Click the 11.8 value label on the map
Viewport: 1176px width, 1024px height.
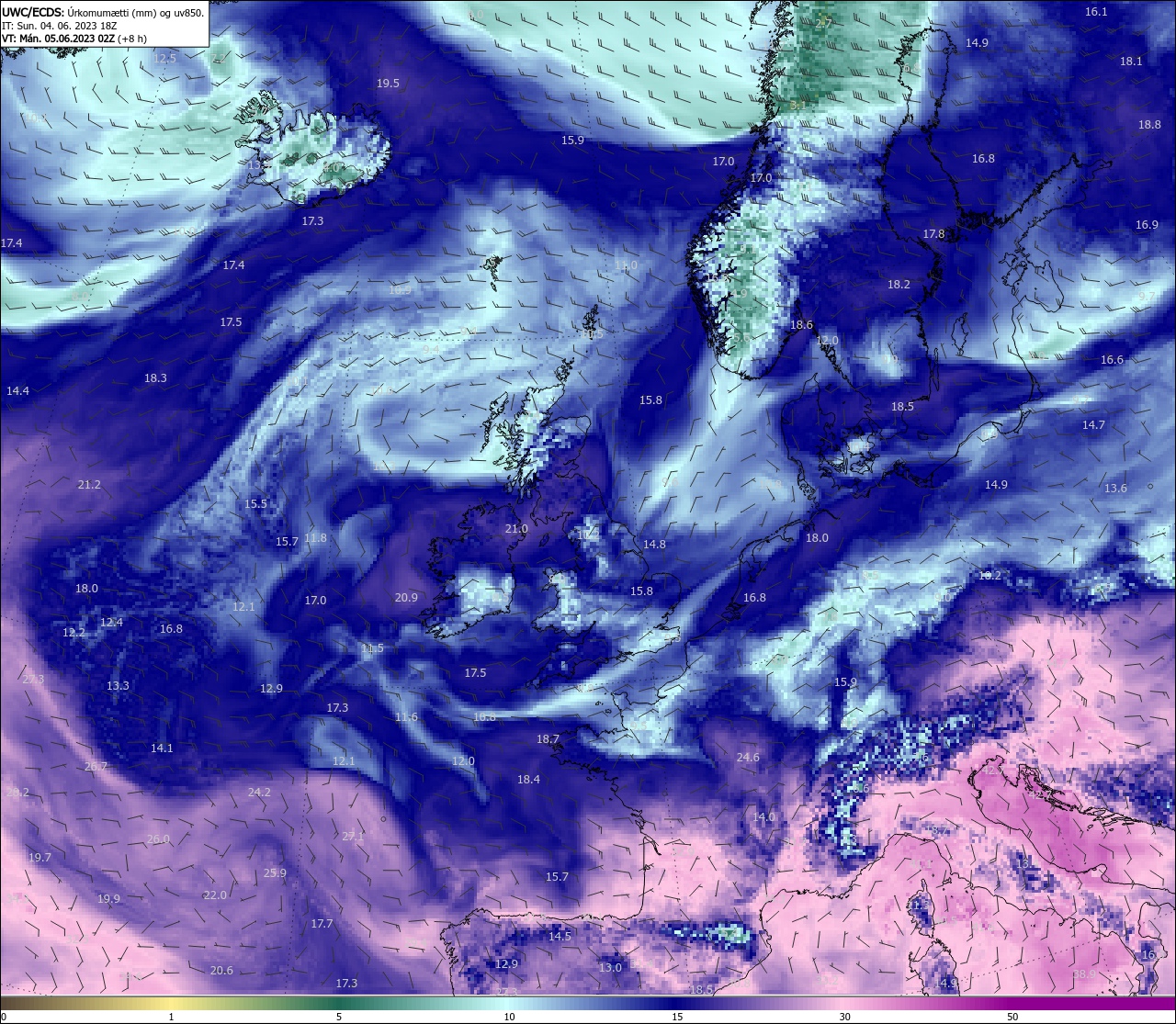[x=315, y=538]
